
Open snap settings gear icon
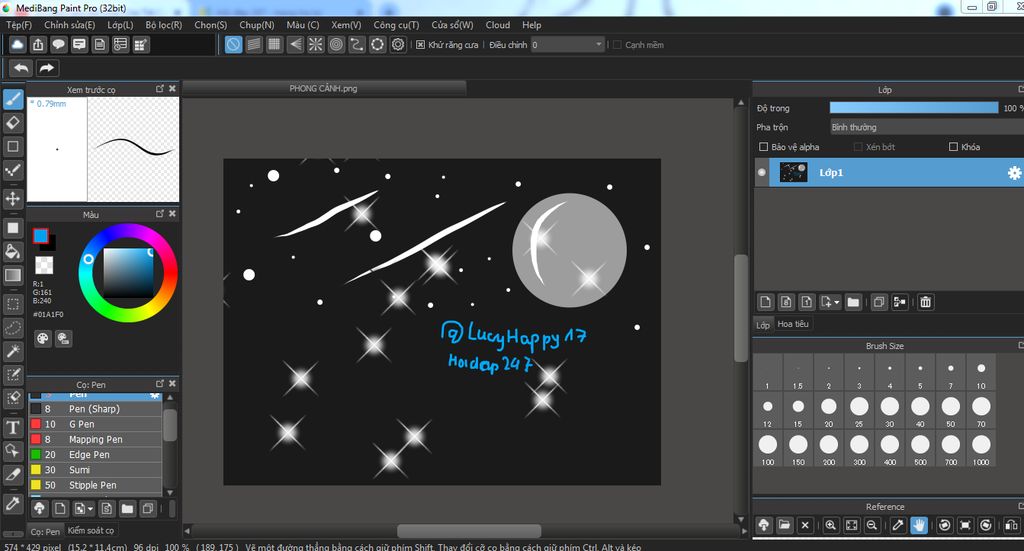(x=398, y=44)
